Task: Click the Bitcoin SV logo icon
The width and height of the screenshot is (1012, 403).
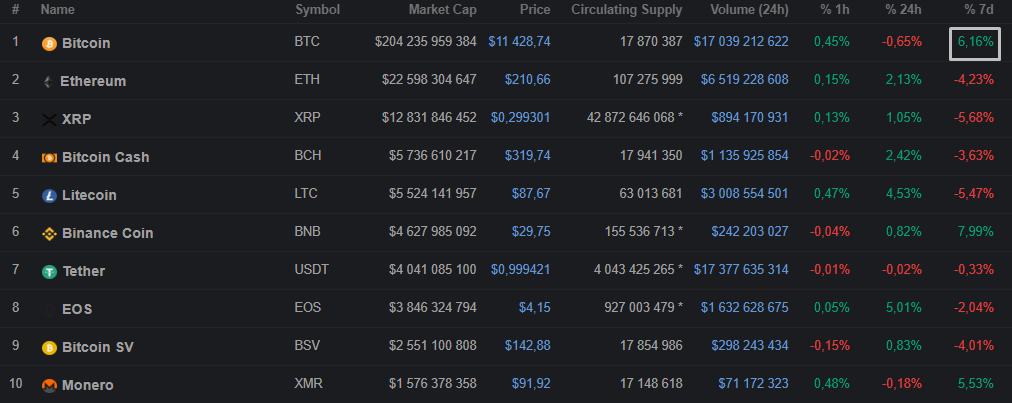Action: 49,348
